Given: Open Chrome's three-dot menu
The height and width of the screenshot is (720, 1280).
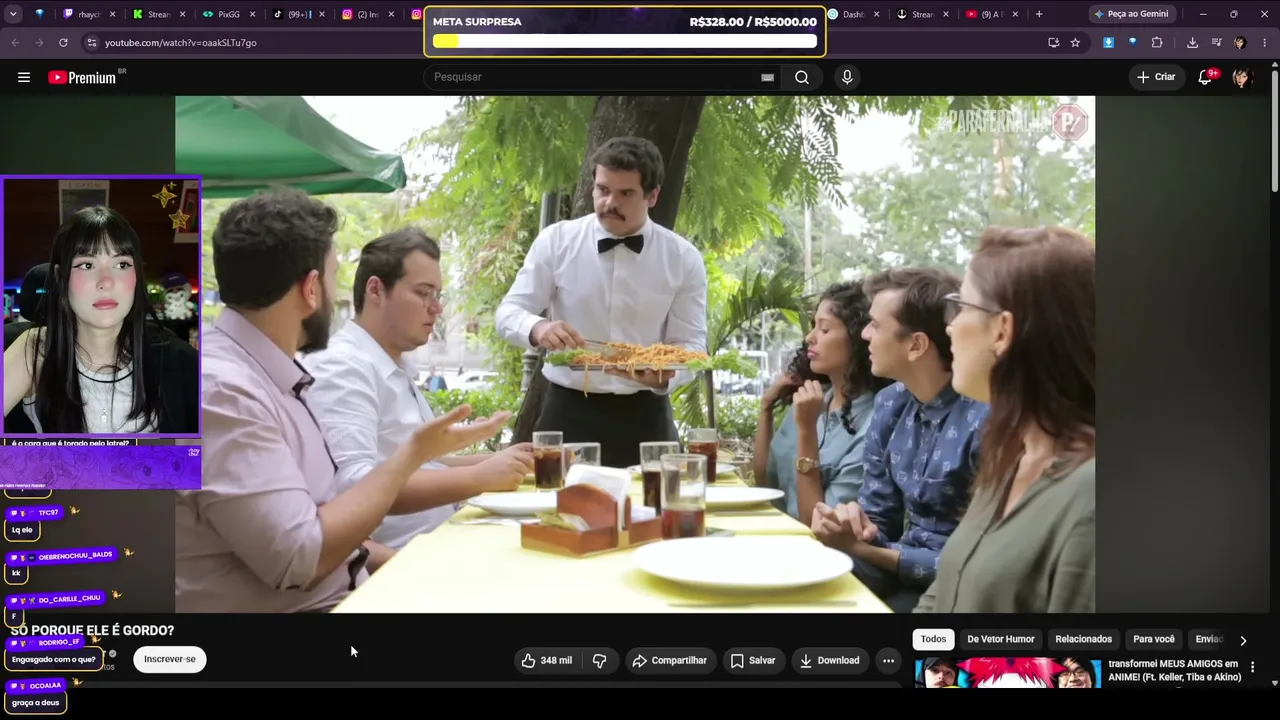Looking at the screenshot, I should 1265,43.
